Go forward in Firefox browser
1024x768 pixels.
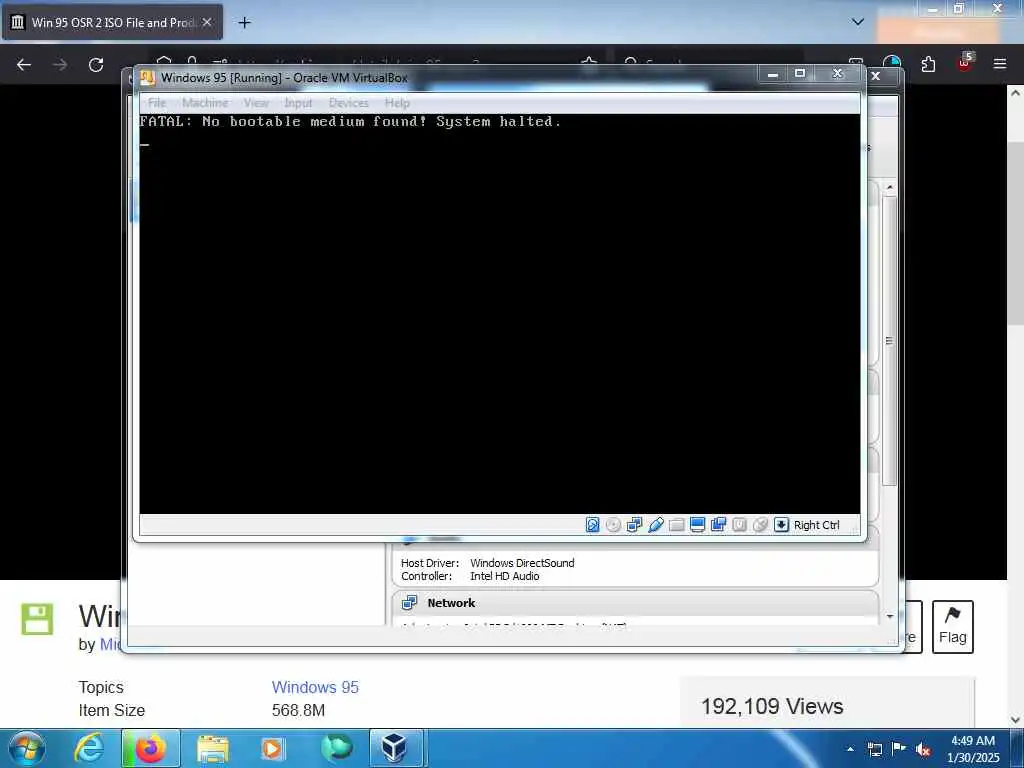coord(60,65)
